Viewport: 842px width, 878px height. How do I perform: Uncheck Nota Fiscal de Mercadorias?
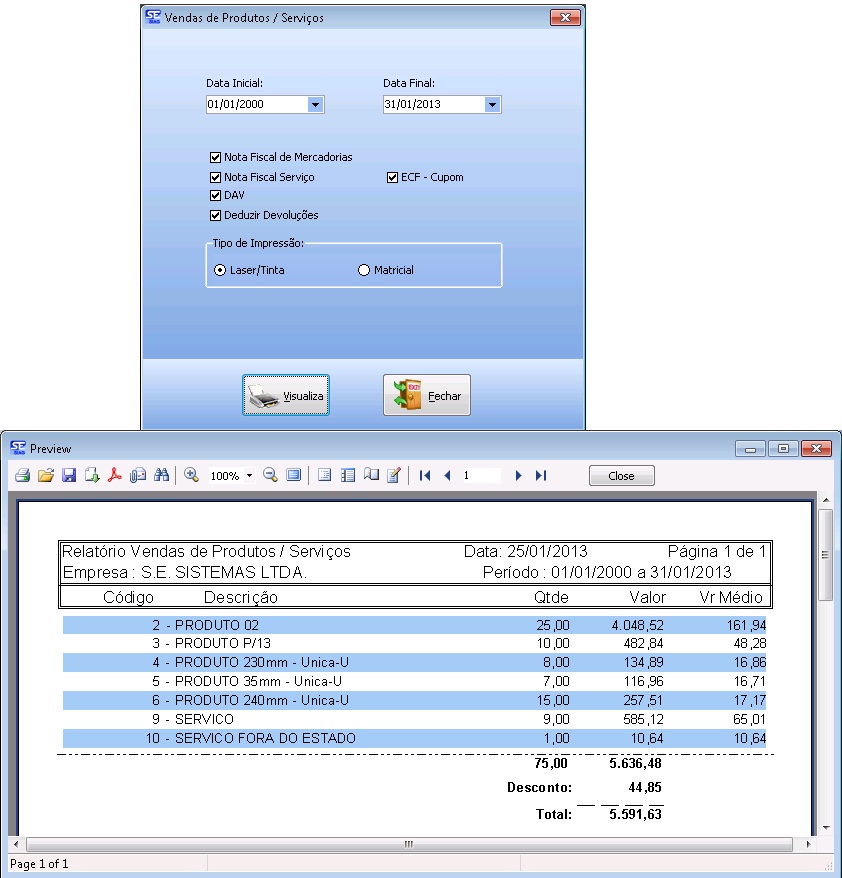pyautogui.click(x=215, y=157)
